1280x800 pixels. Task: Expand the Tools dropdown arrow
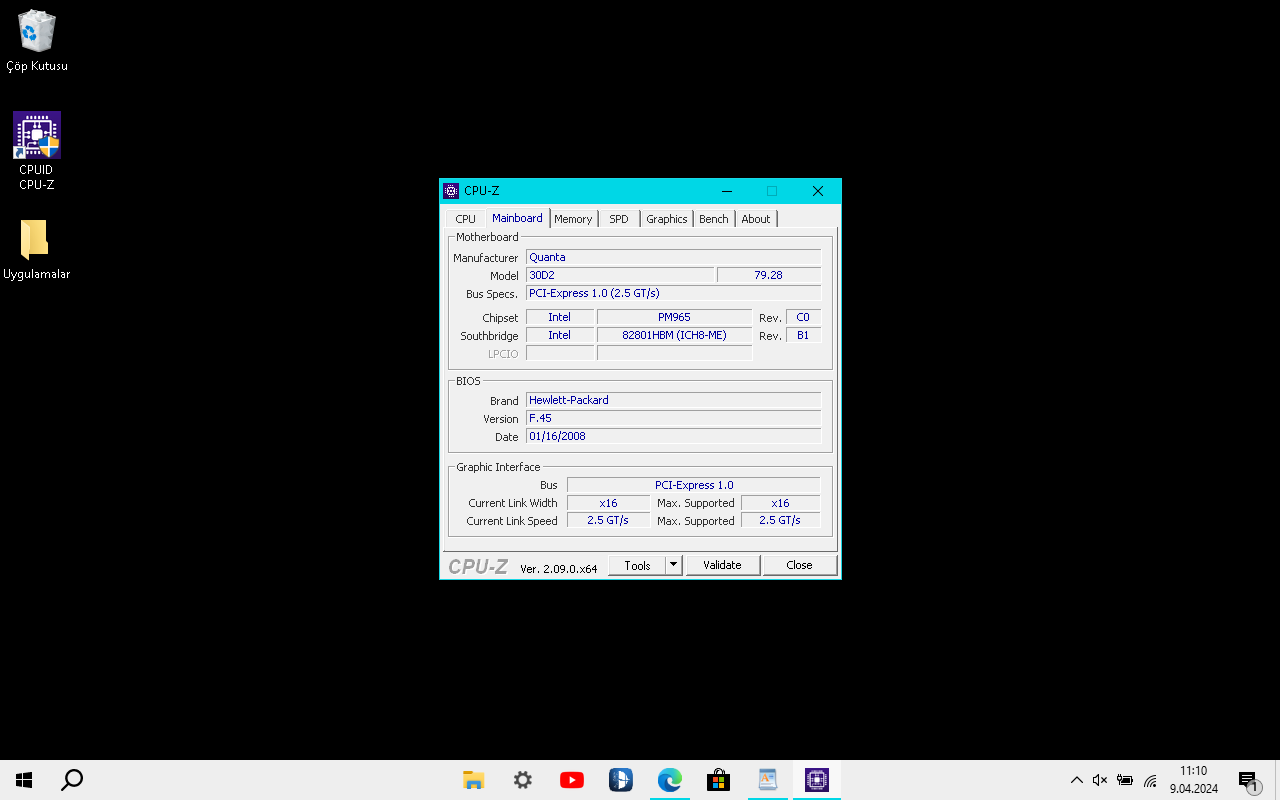point(674,565)
